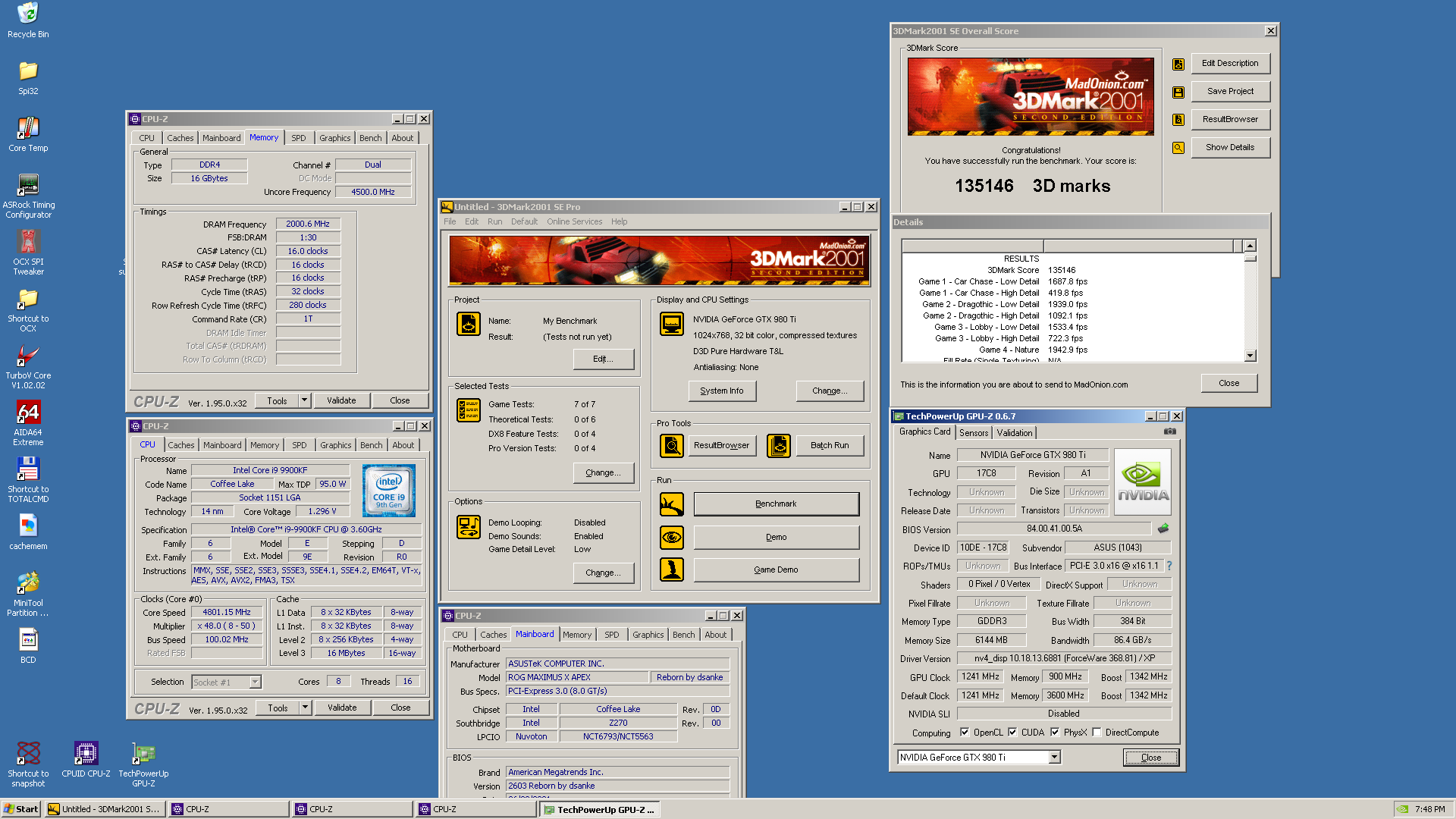This screenshot has width=1456, height=819.
Task: Click Change button under Display and CPU Settings
Action: tap(830, 391)
